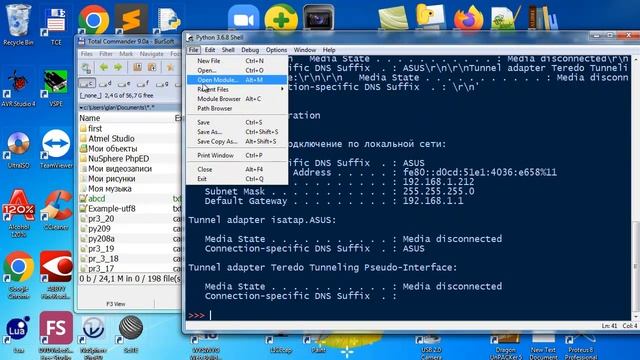
Task: Open the Help menu in Python Shell
Action: click(x=329, y=50)
